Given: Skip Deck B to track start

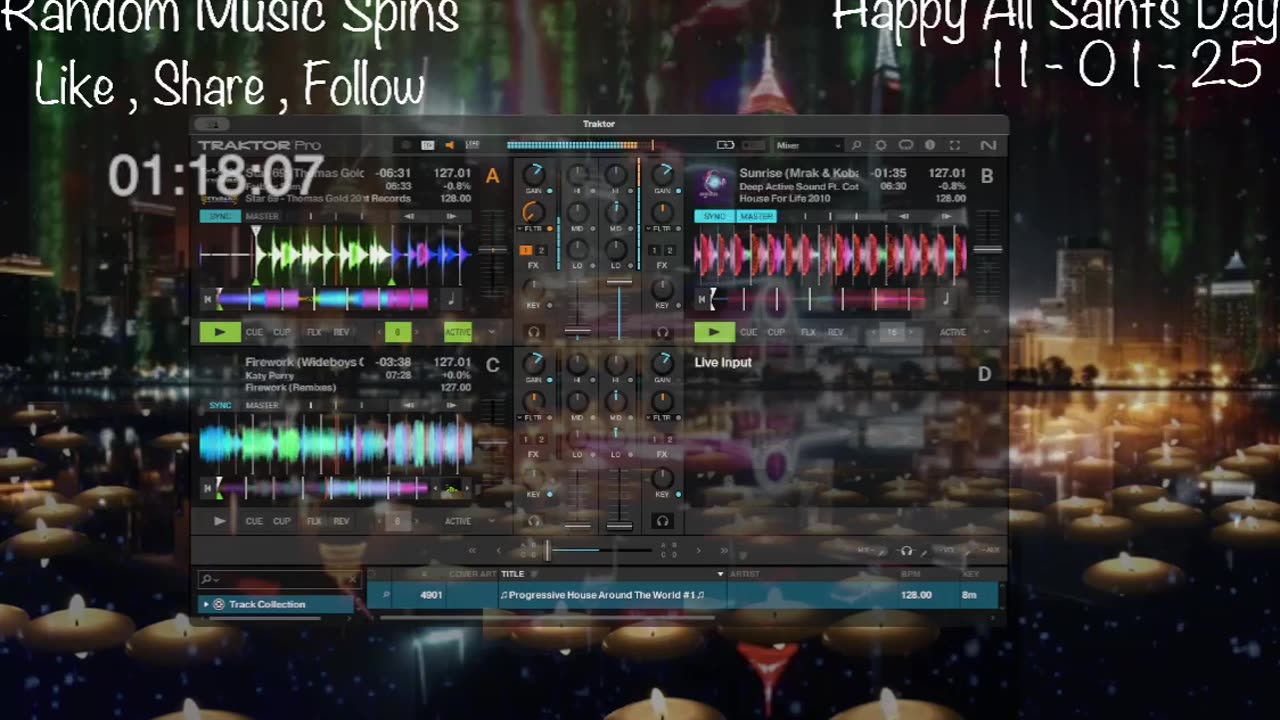Looking at the screenshot, I should pyautogui.click(x=701, y=298).
